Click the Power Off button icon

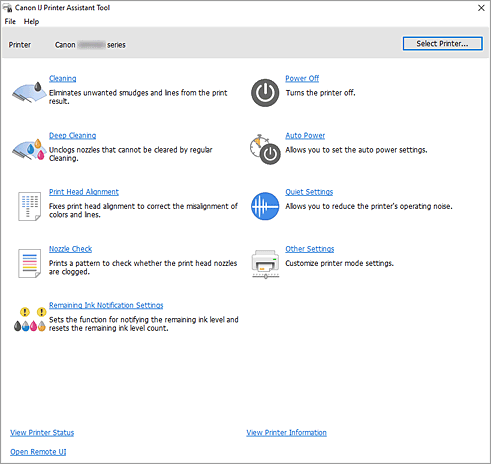point(265,93)
